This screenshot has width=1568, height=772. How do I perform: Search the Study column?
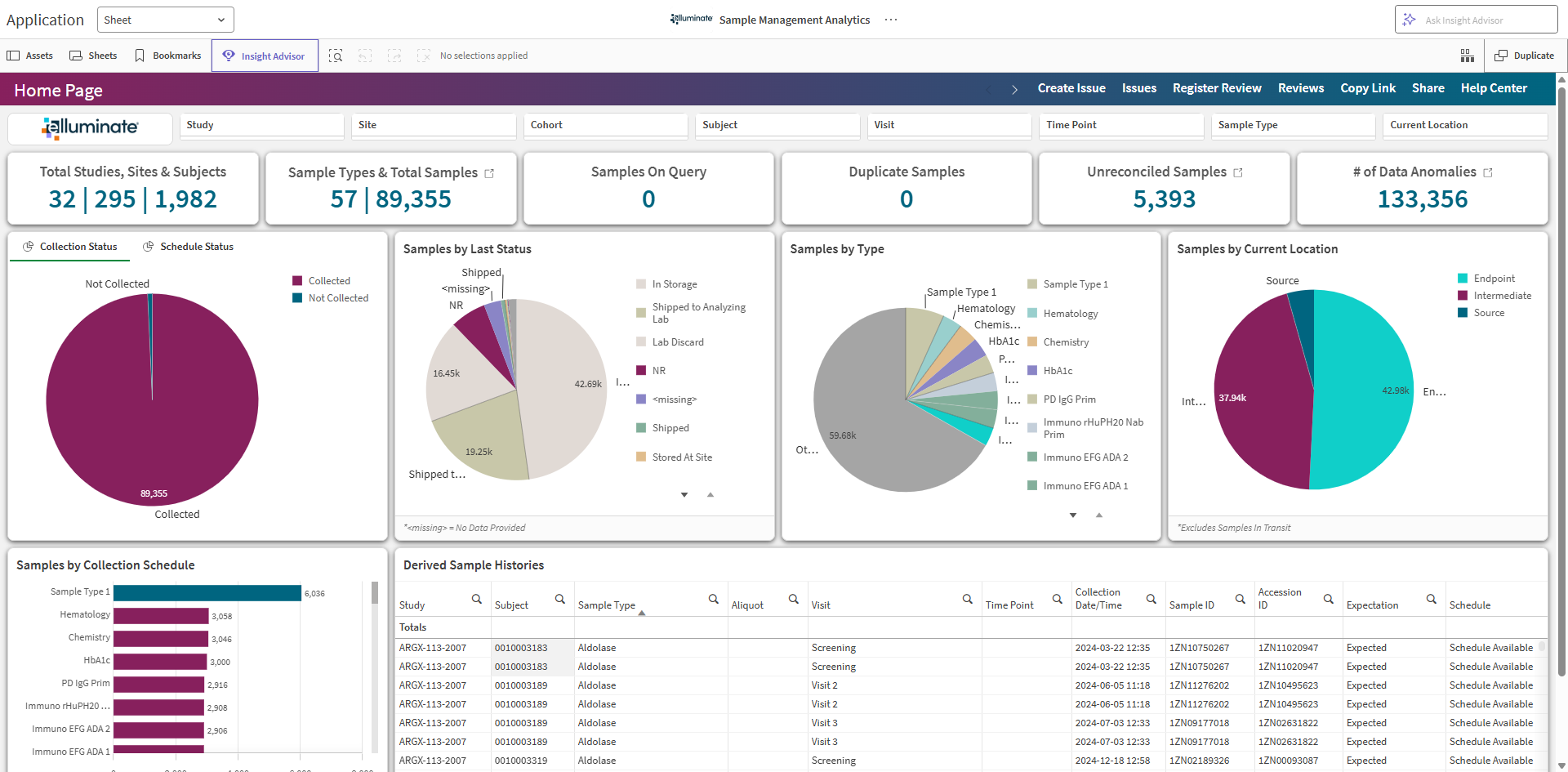pyautogui.click(x=477, y=599)
